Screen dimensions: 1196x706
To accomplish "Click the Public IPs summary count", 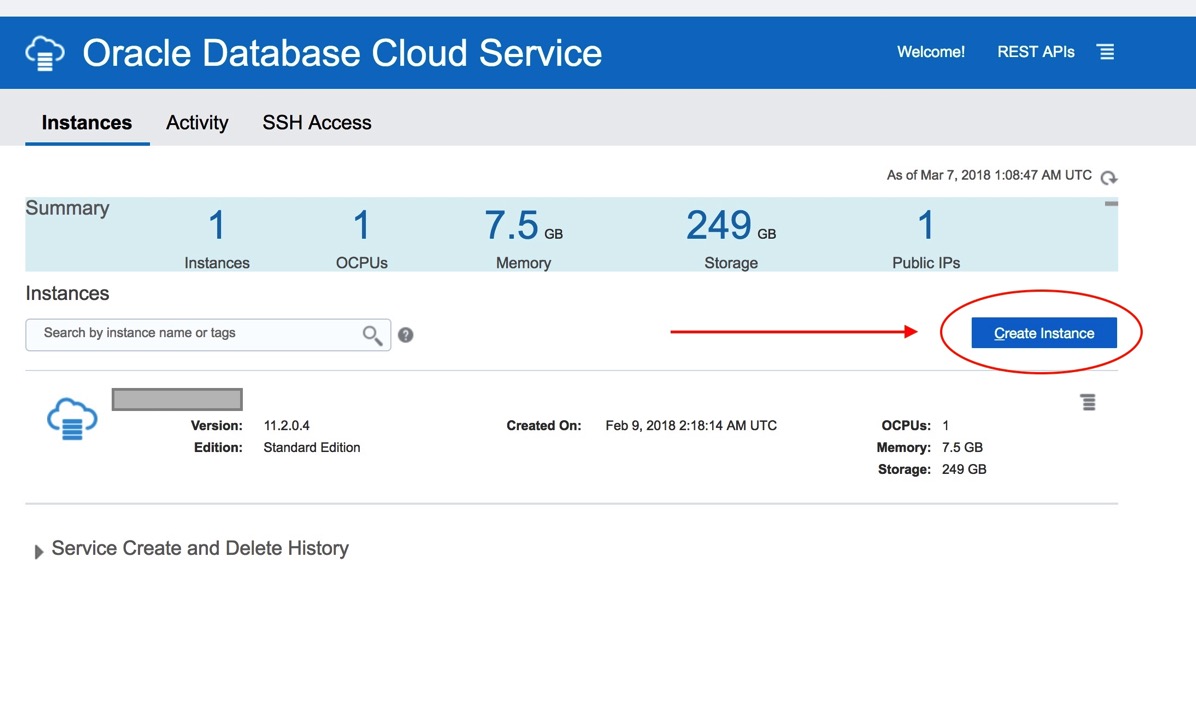I will click(926, 227).
